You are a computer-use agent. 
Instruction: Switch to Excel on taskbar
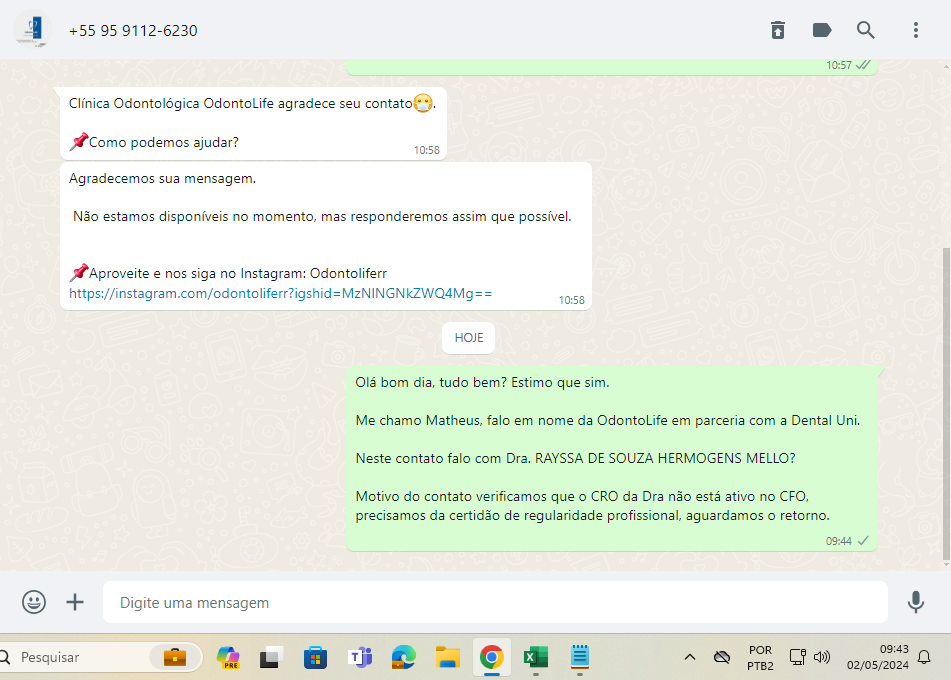(536, 657)
